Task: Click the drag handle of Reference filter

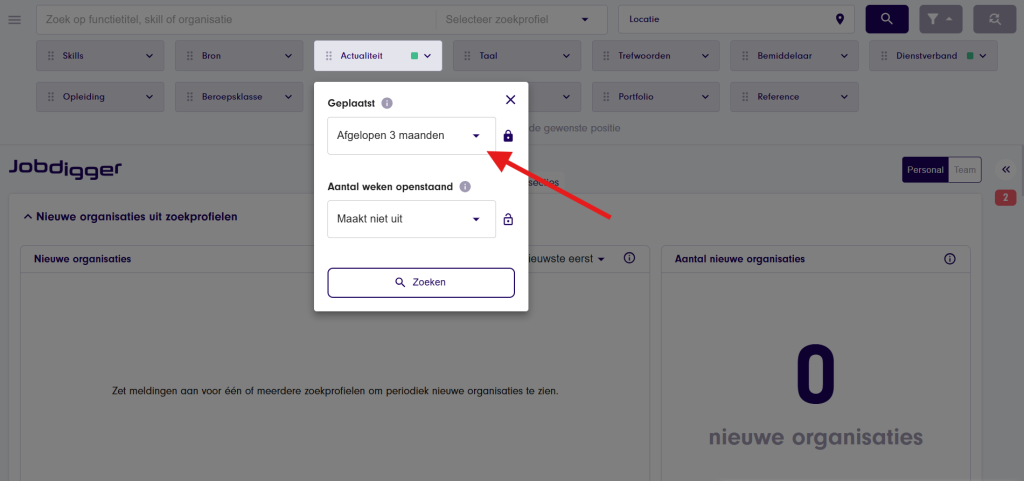Action: point(746,97)
